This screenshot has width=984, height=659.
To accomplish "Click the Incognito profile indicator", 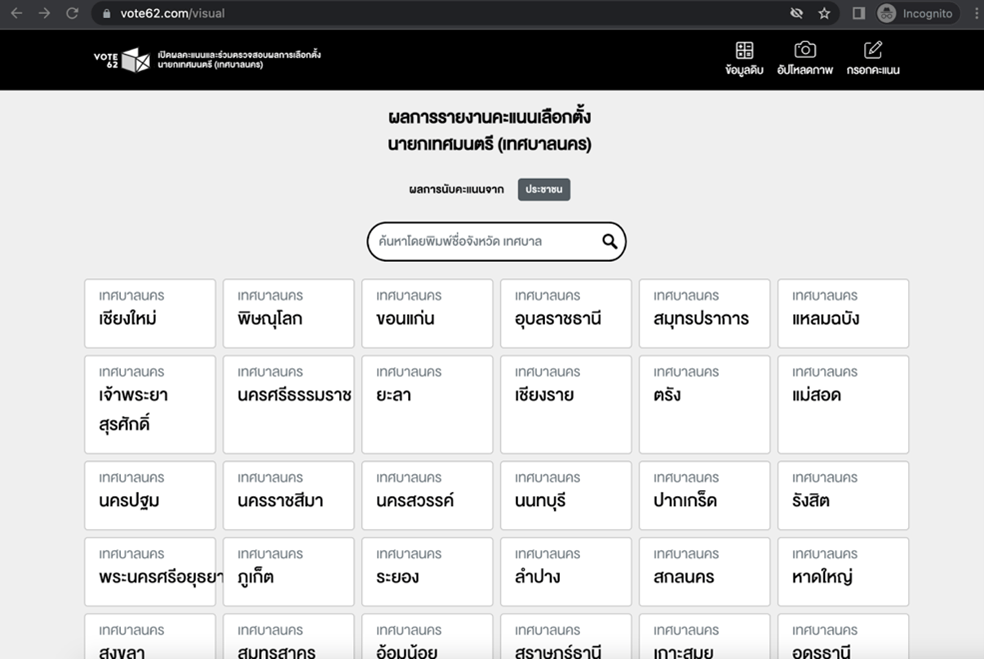I will [x=916, y=13].
